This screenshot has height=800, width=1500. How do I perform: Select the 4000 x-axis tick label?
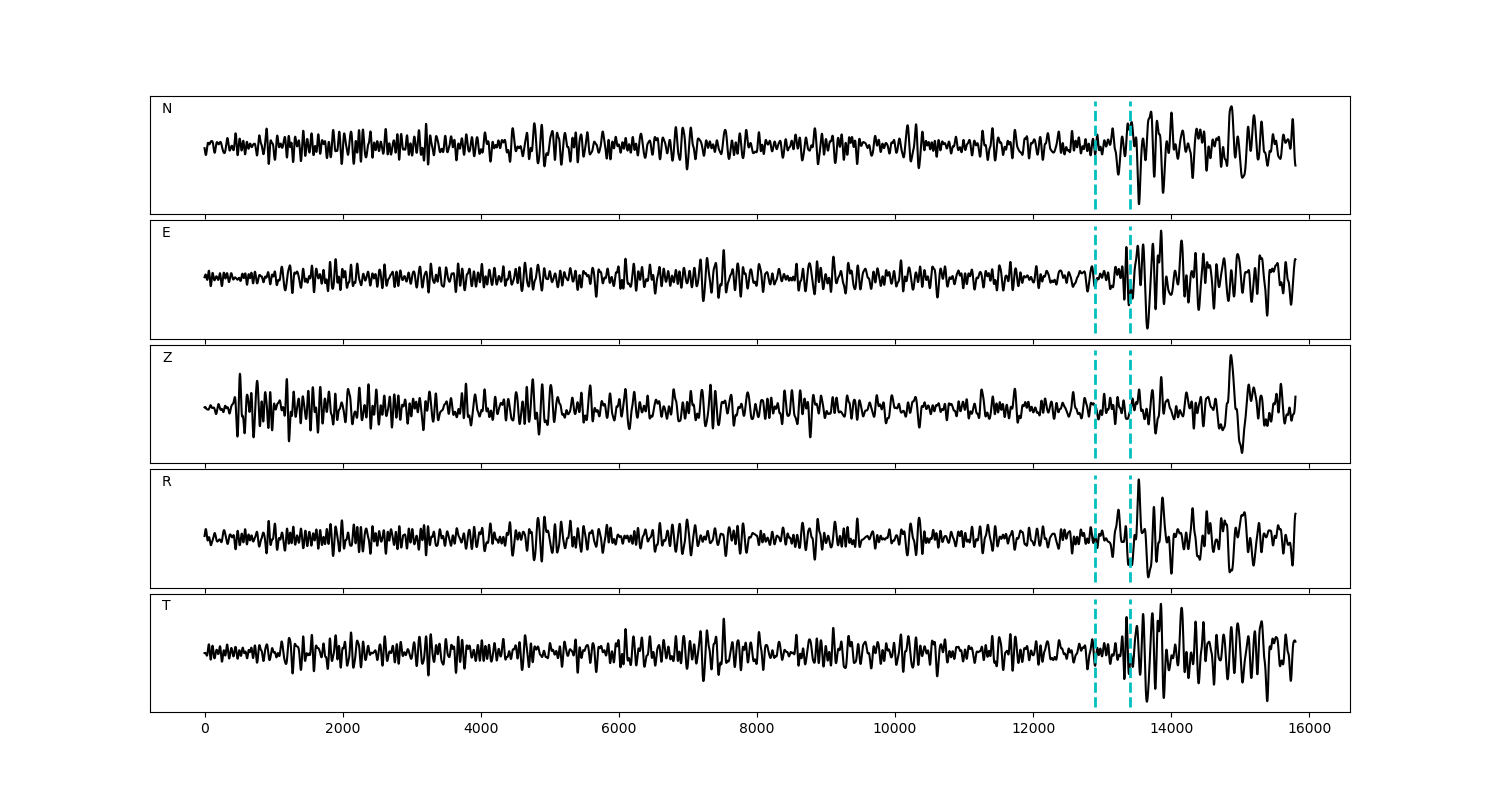click(481, 729)
